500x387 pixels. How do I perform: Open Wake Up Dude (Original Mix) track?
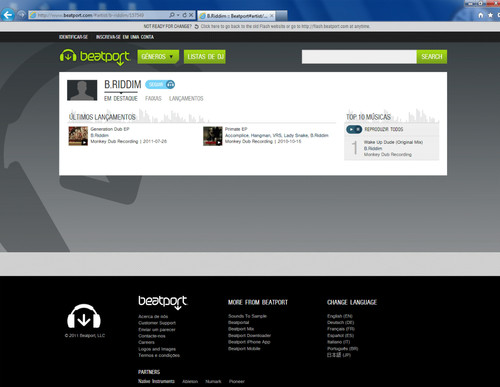393,142
